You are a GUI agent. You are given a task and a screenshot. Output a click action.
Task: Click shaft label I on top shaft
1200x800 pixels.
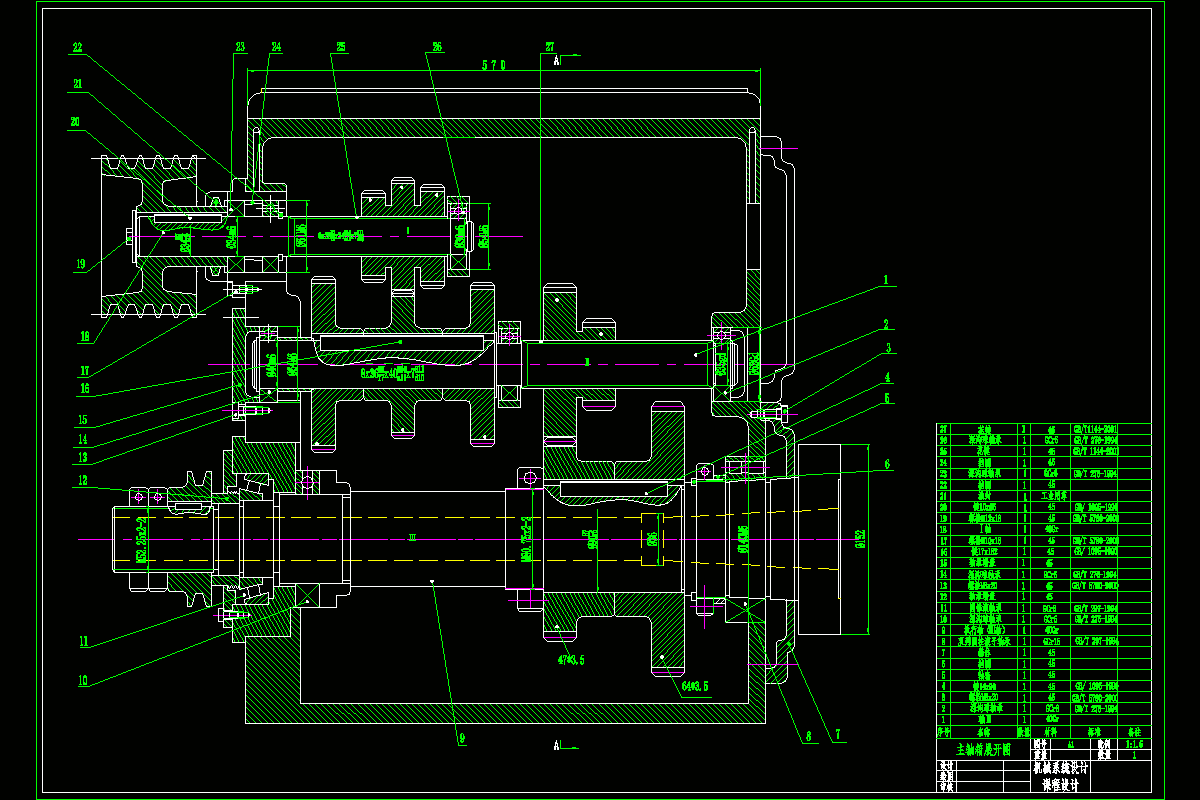408,230
